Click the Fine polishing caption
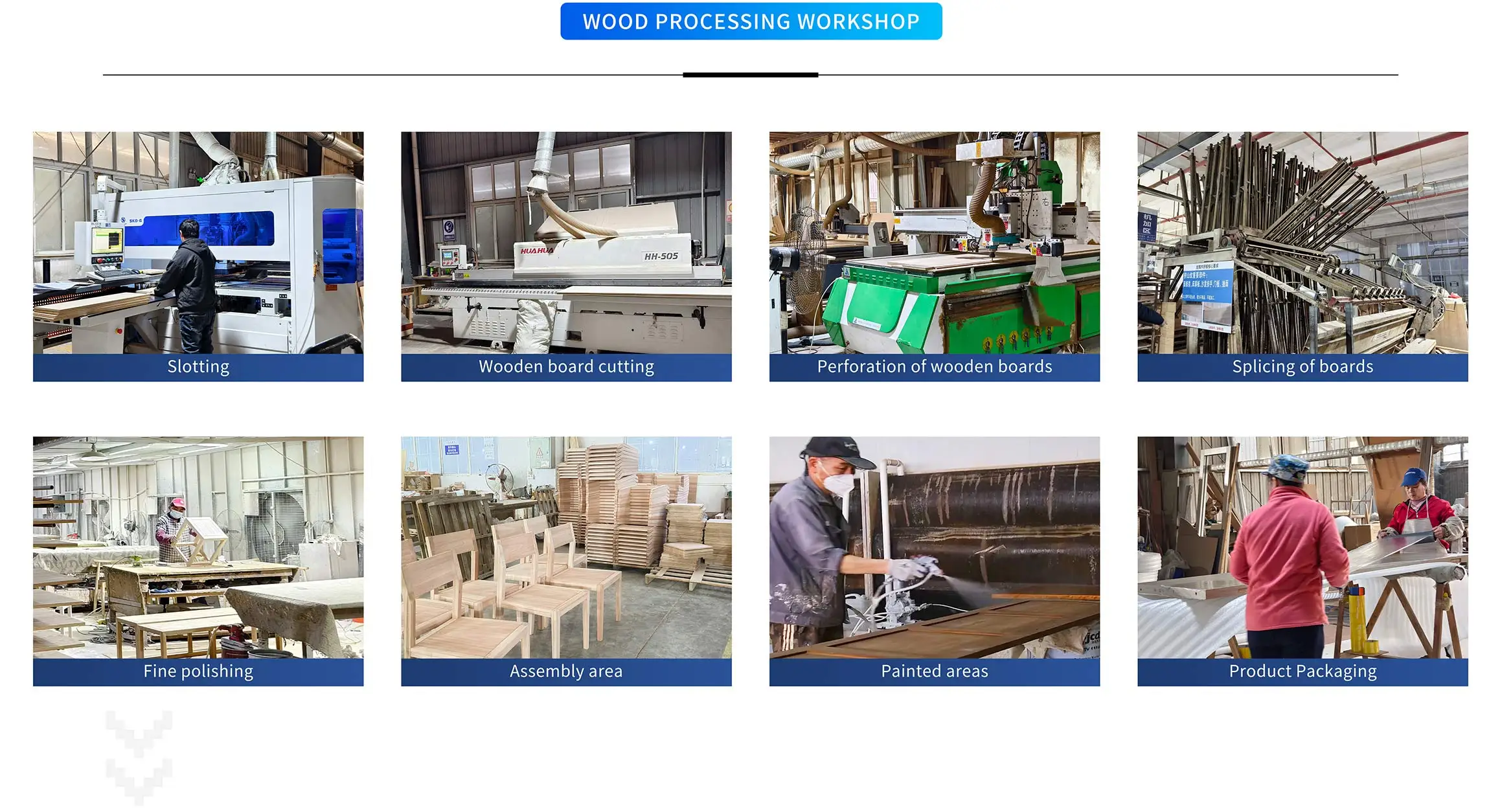This screenshot has height=812, width=1502. [198, 672]
